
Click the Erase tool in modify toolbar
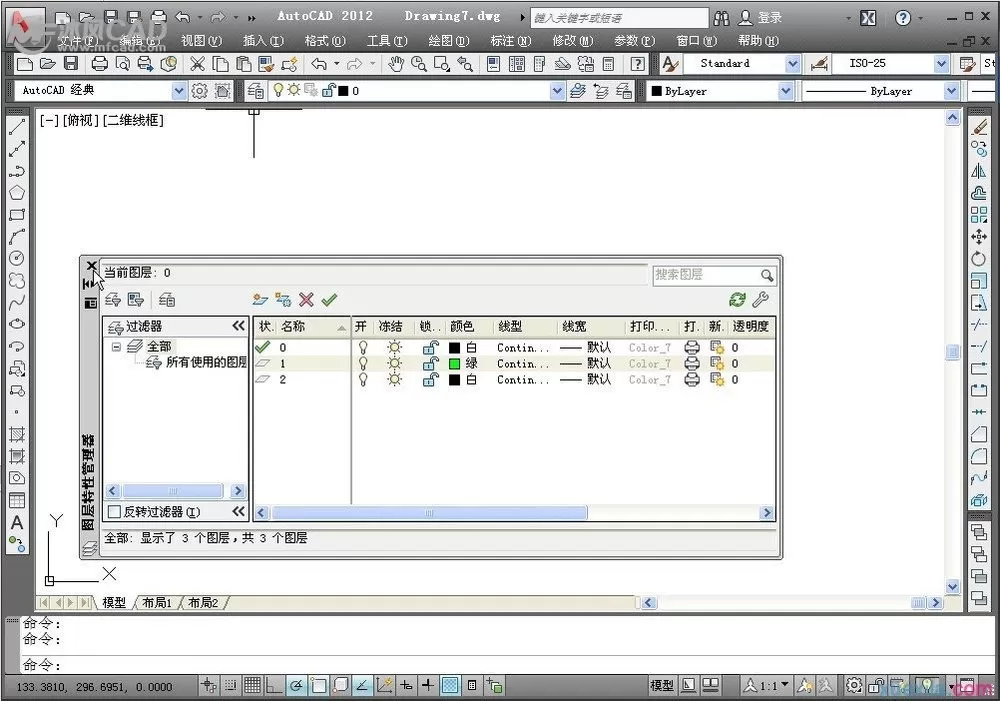[x=979, y=127]
